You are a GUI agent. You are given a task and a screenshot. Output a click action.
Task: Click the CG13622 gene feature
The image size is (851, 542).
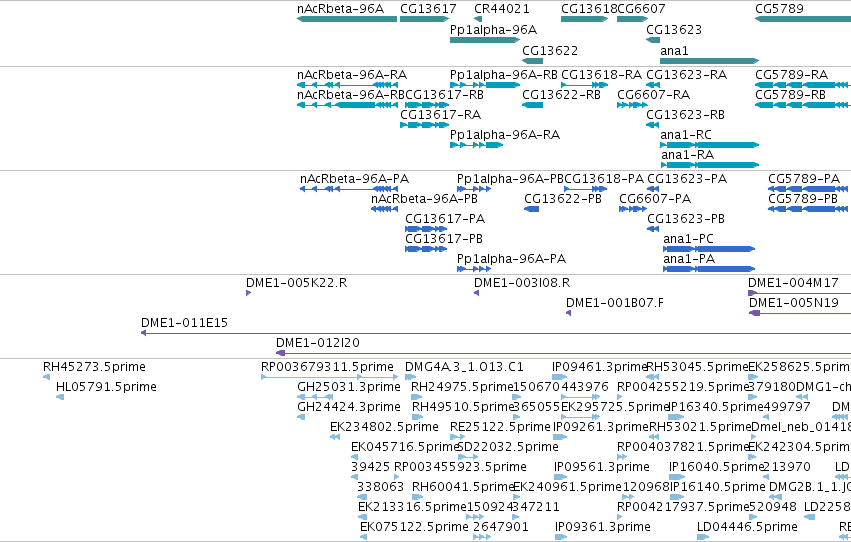click(532, 61)
